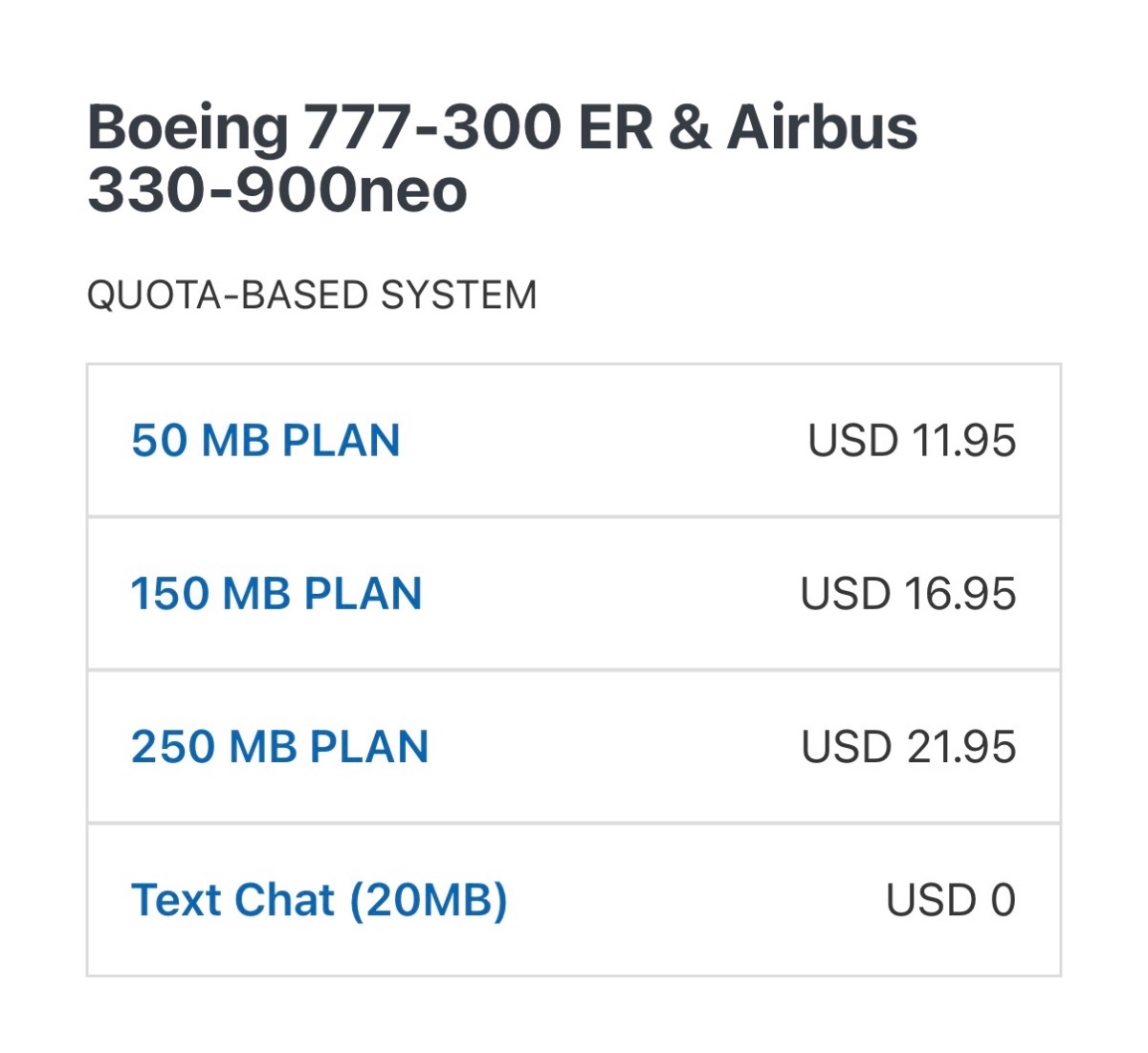Click the ampersand in the heading
This screenshot has width=1148, height=1053.
pos(690,128)
